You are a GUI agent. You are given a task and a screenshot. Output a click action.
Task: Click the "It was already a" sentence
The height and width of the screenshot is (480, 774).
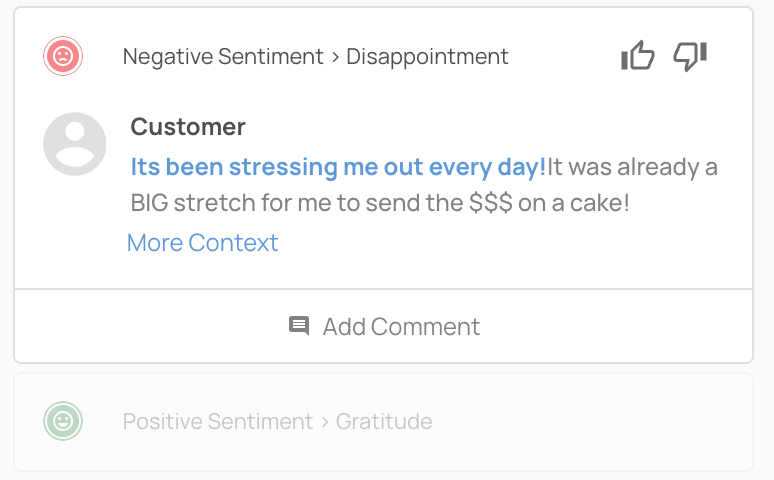coord(632,166)
